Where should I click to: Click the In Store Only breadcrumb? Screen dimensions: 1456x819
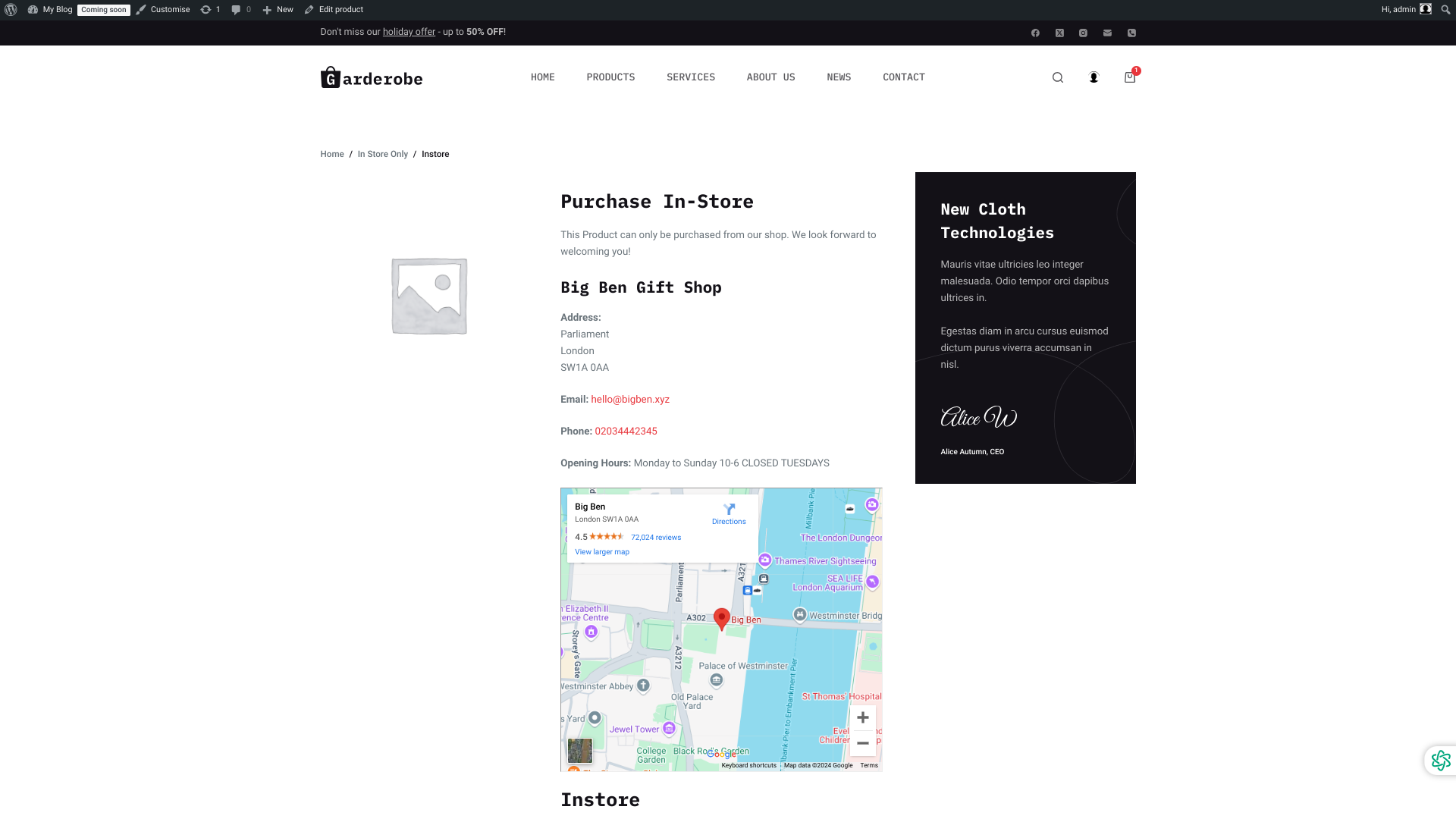tap(382, 154)
